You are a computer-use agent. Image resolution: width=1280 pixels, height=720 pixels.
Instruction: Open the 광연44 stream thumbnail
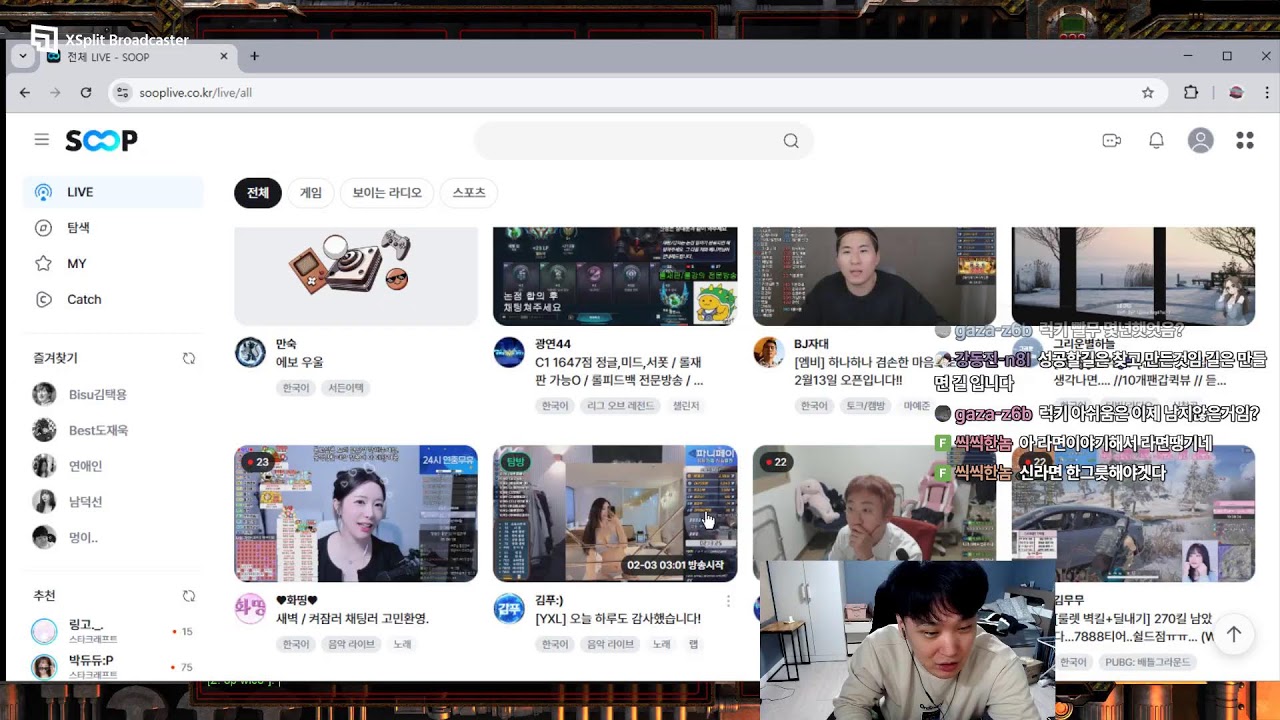615,276
